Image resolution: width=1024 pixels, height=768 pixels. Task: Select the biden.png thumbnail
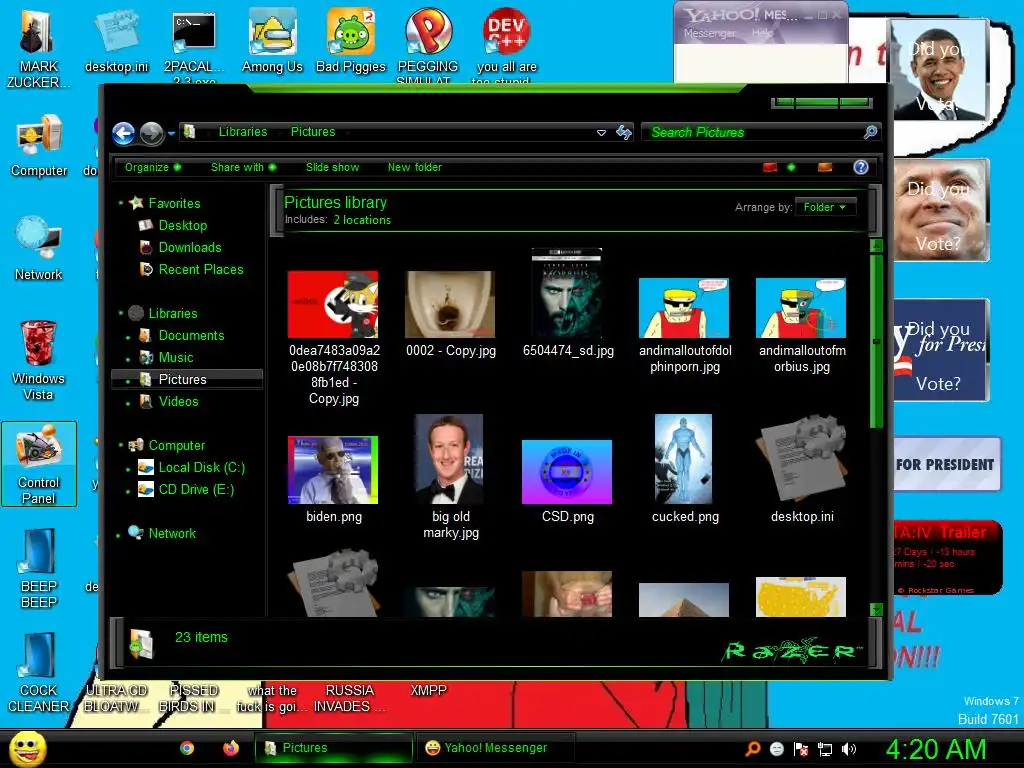(333, 470)
